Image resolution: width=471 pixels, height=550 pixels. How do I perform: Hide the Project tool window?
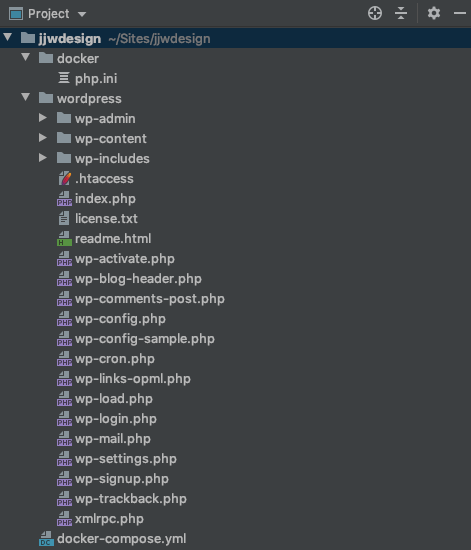(x=460, y=14)
